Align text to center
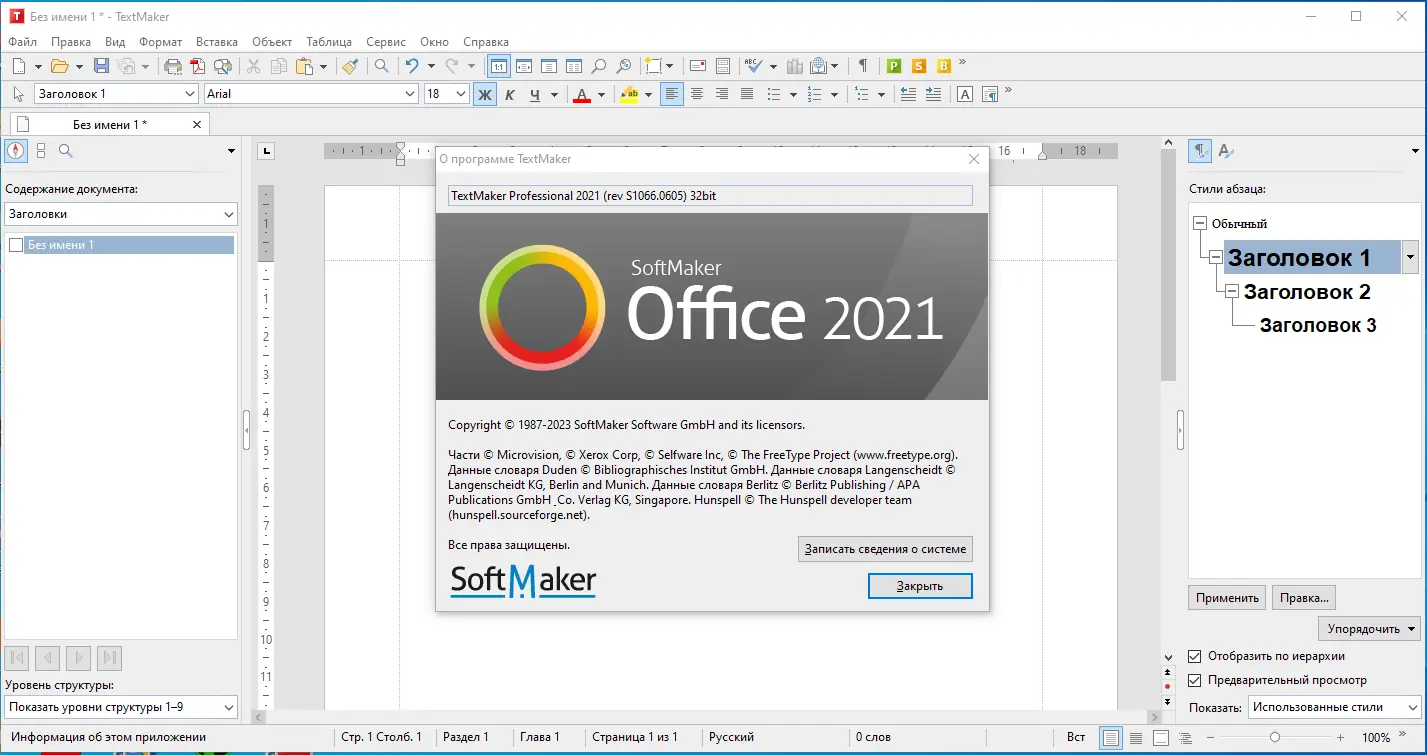 [x=697, y=94]
